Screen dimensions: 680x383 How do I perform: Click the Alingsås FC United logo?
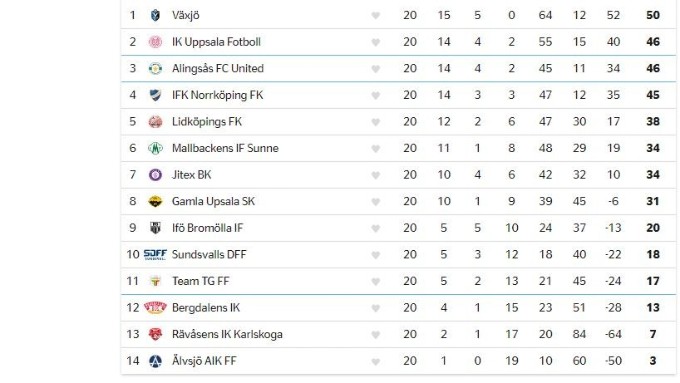155,69
